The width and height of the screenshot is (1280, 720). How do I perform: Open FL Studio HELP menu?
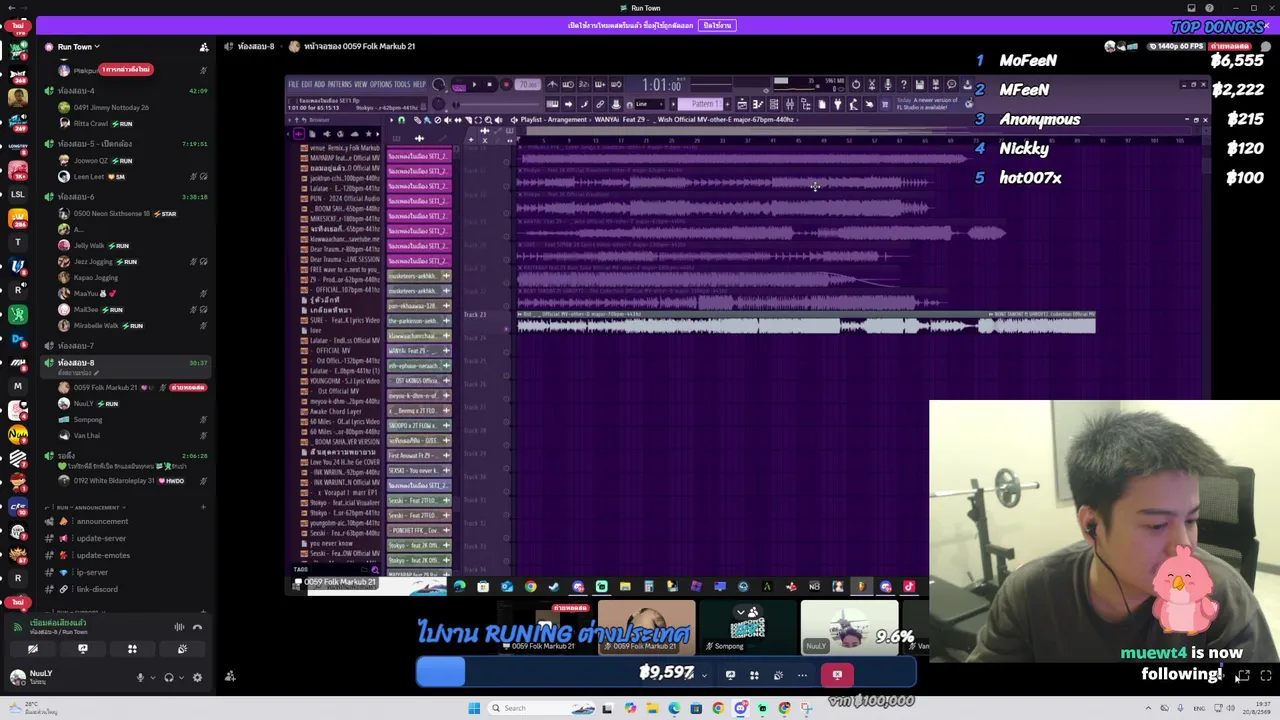coord(420,84)
